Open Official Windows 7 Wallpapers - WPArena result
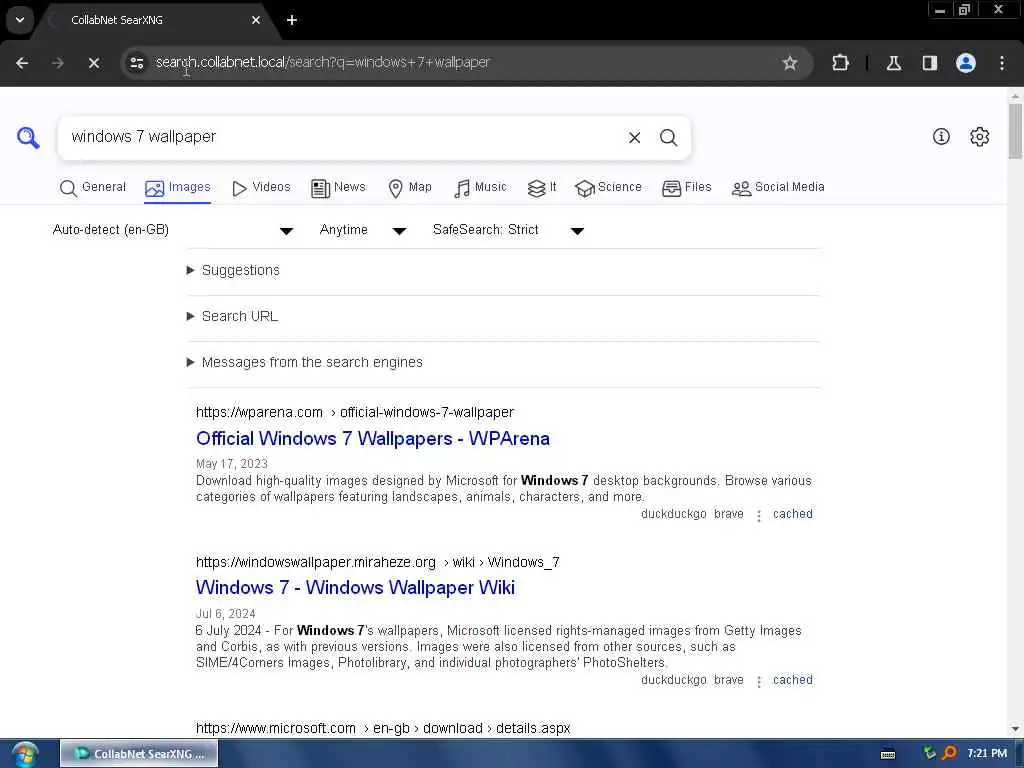Screen dimensions: 1024x768 point(372,439)
